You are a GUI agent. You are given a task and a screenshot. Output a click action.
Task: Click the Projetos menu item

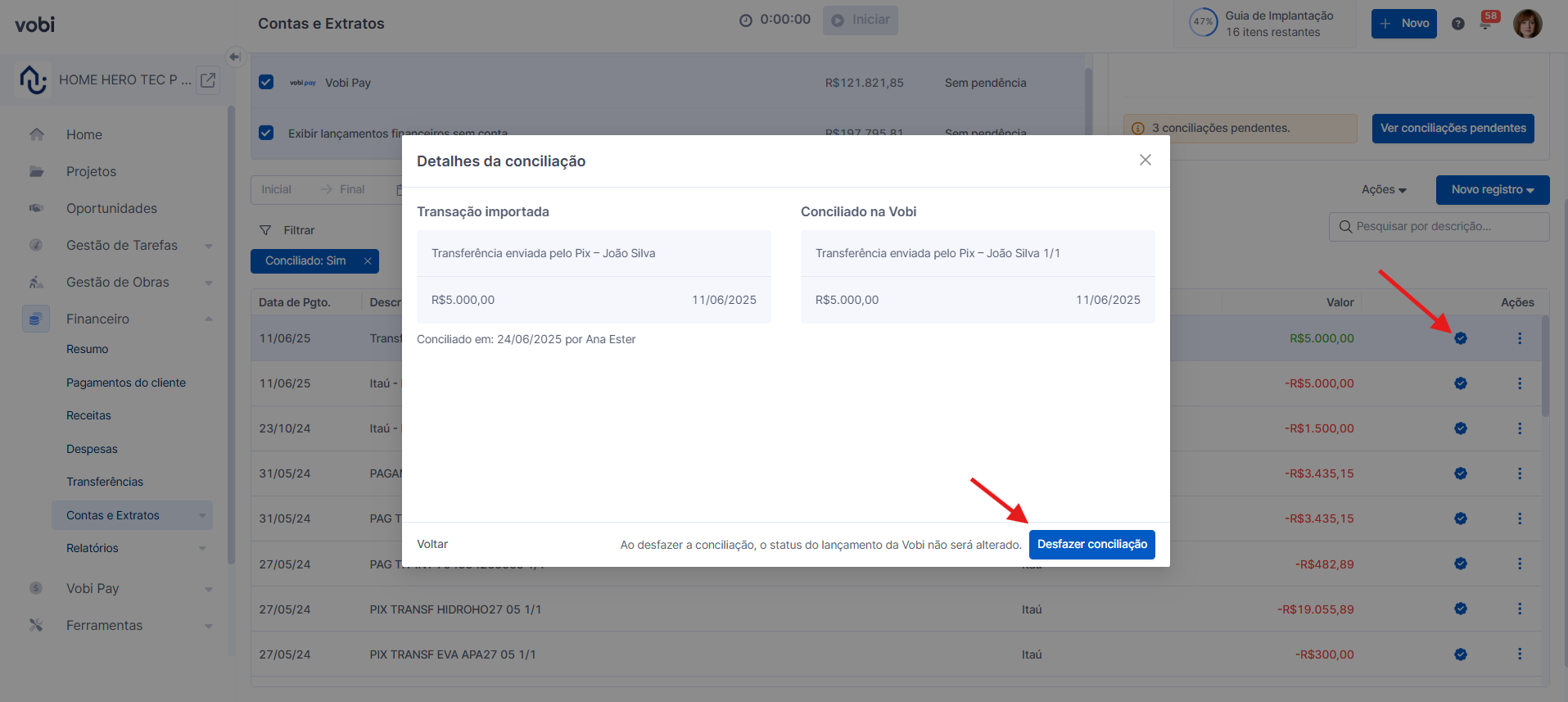[91, 171]
